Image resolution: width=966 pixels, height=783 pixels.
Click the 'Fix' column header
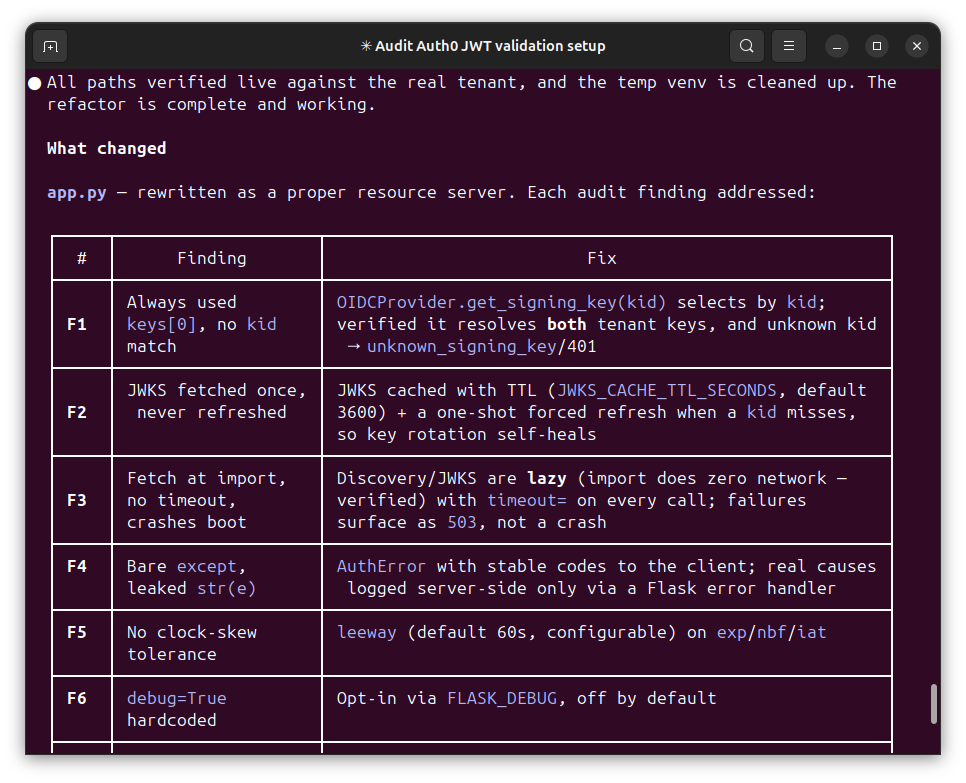601,258
